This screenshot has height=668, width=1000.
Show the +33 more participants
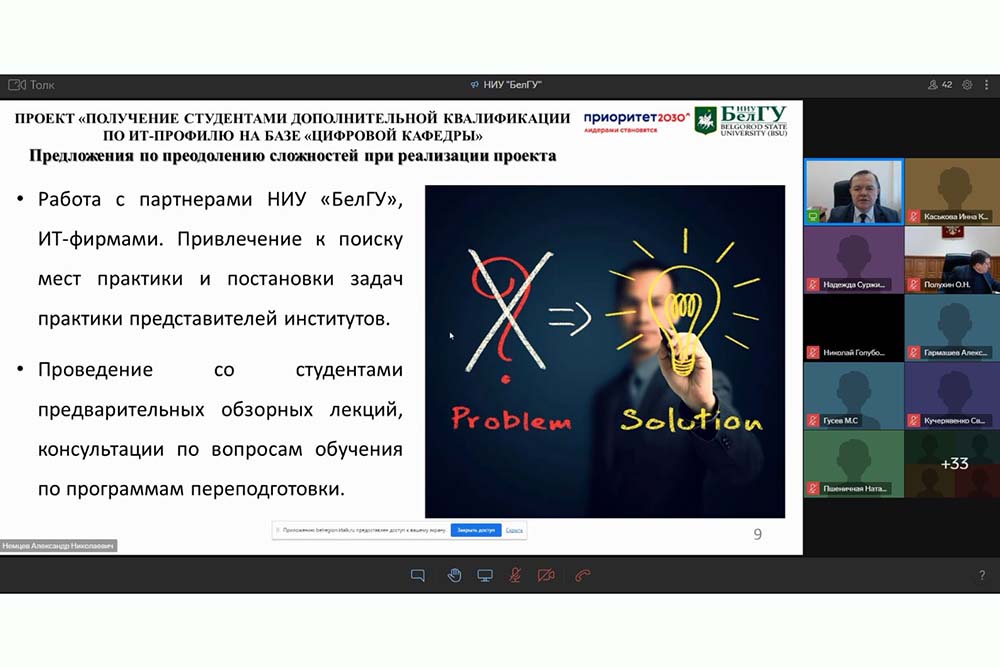(x=952, y=464)
